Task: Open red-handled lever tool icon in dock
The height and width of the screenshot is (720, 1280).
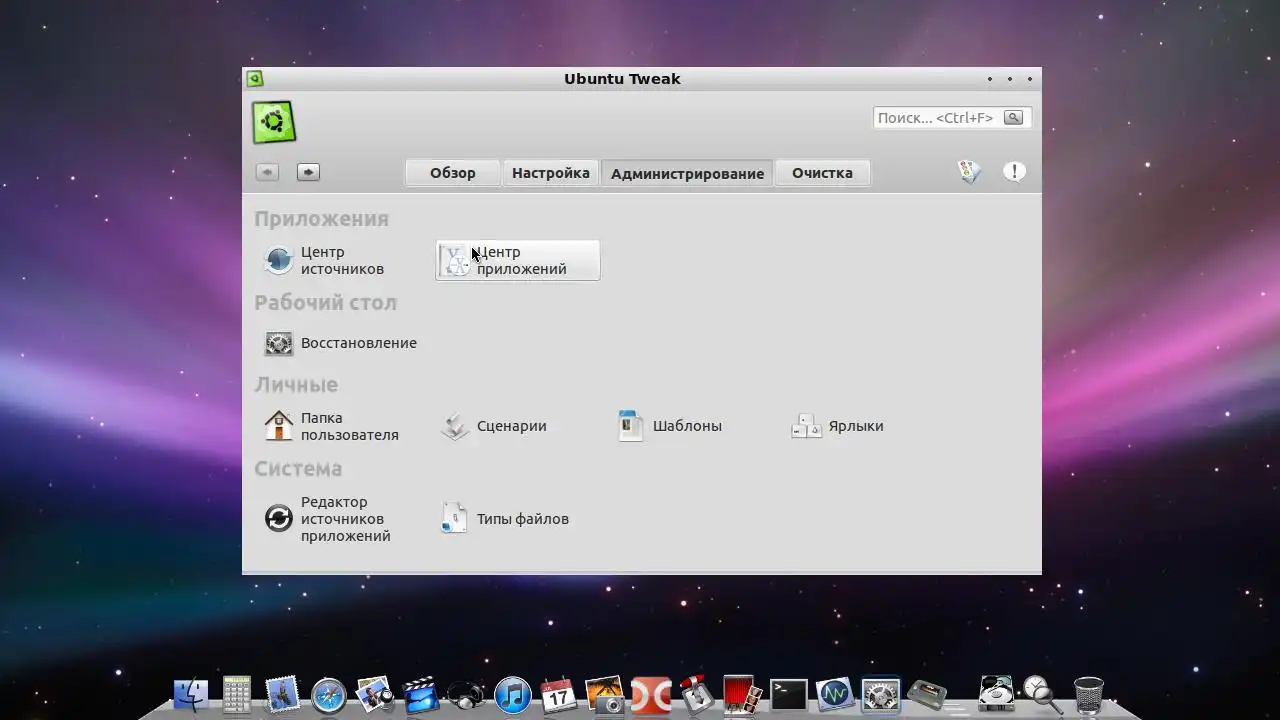Action: coord(696,694)
